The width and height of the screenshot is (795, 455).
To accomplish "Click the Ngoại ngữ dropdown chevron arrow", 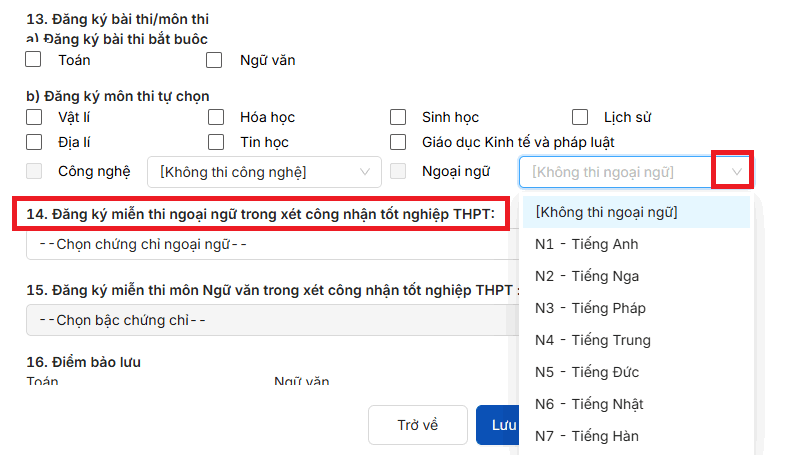I will (737, 172).
